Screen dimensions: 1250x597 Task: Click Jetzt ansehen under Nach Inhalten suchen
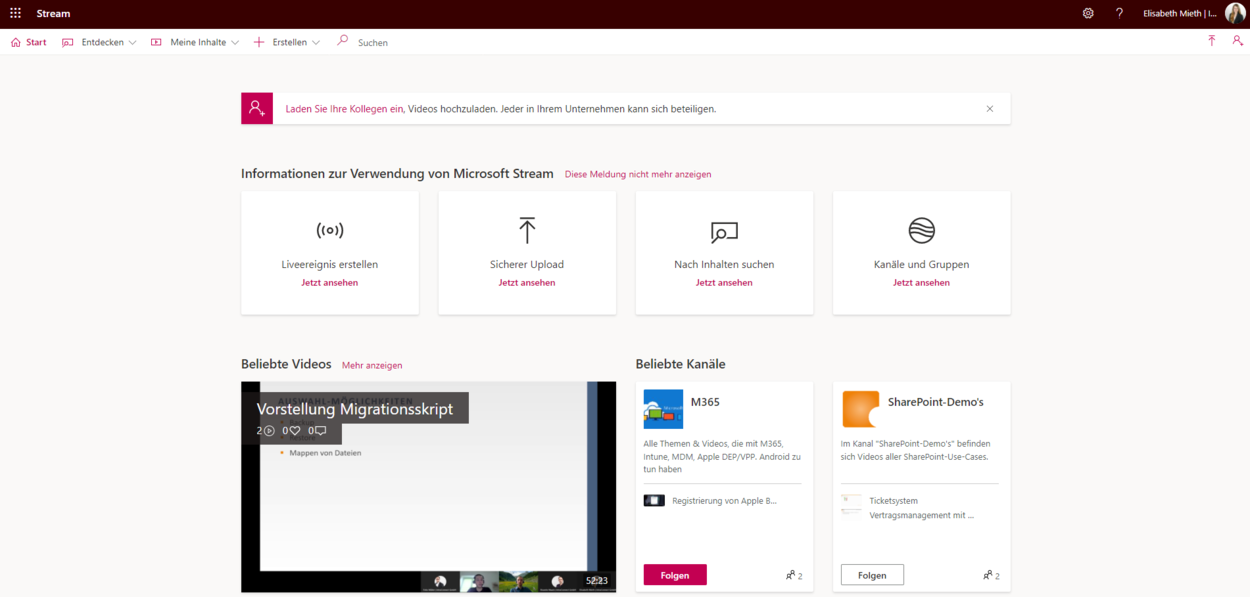[x=724, y=283]
